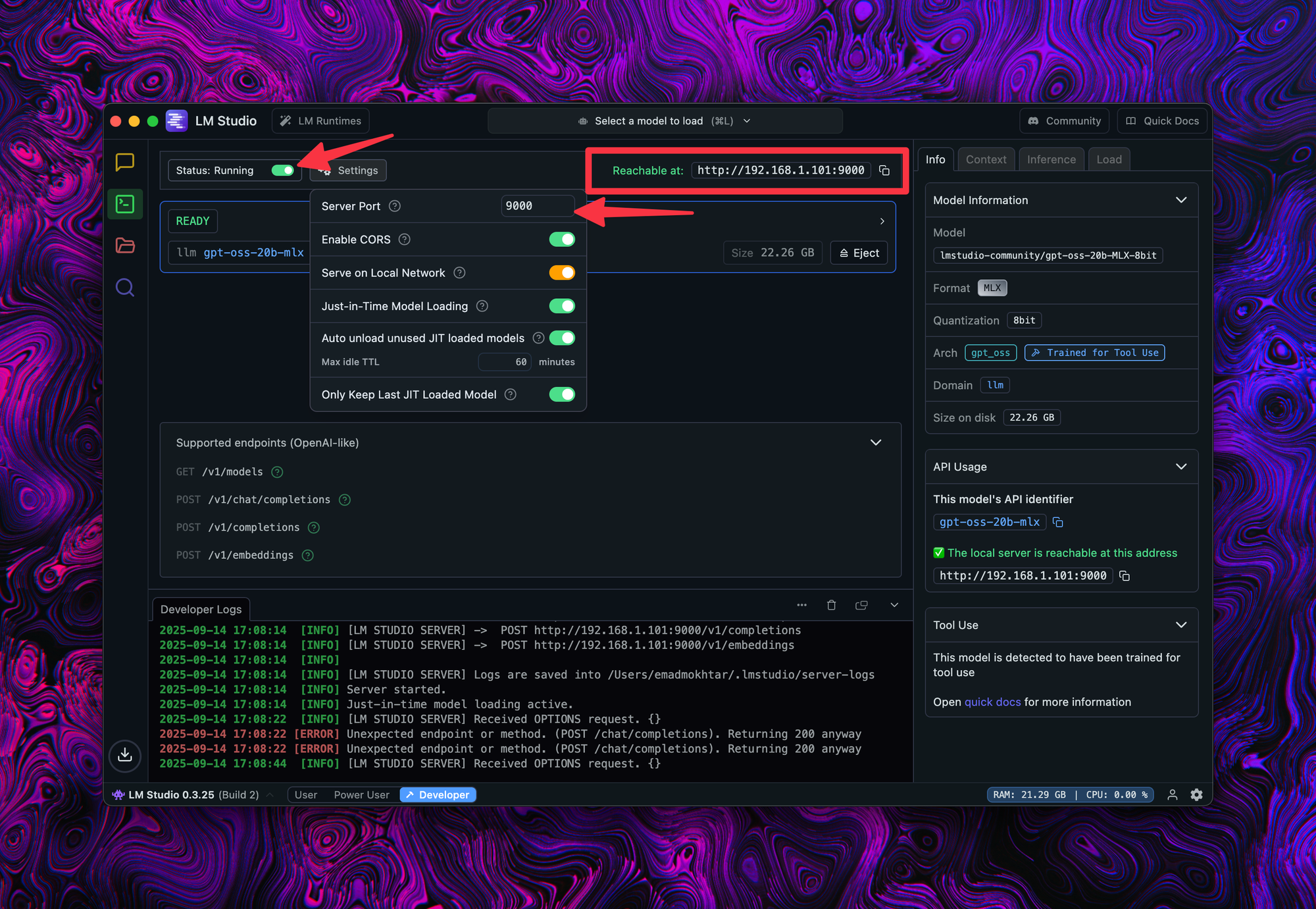Show help for POST /v1/completions endpoint
This screenshot has height=909, width=1316.
click(x=314, y=527)
